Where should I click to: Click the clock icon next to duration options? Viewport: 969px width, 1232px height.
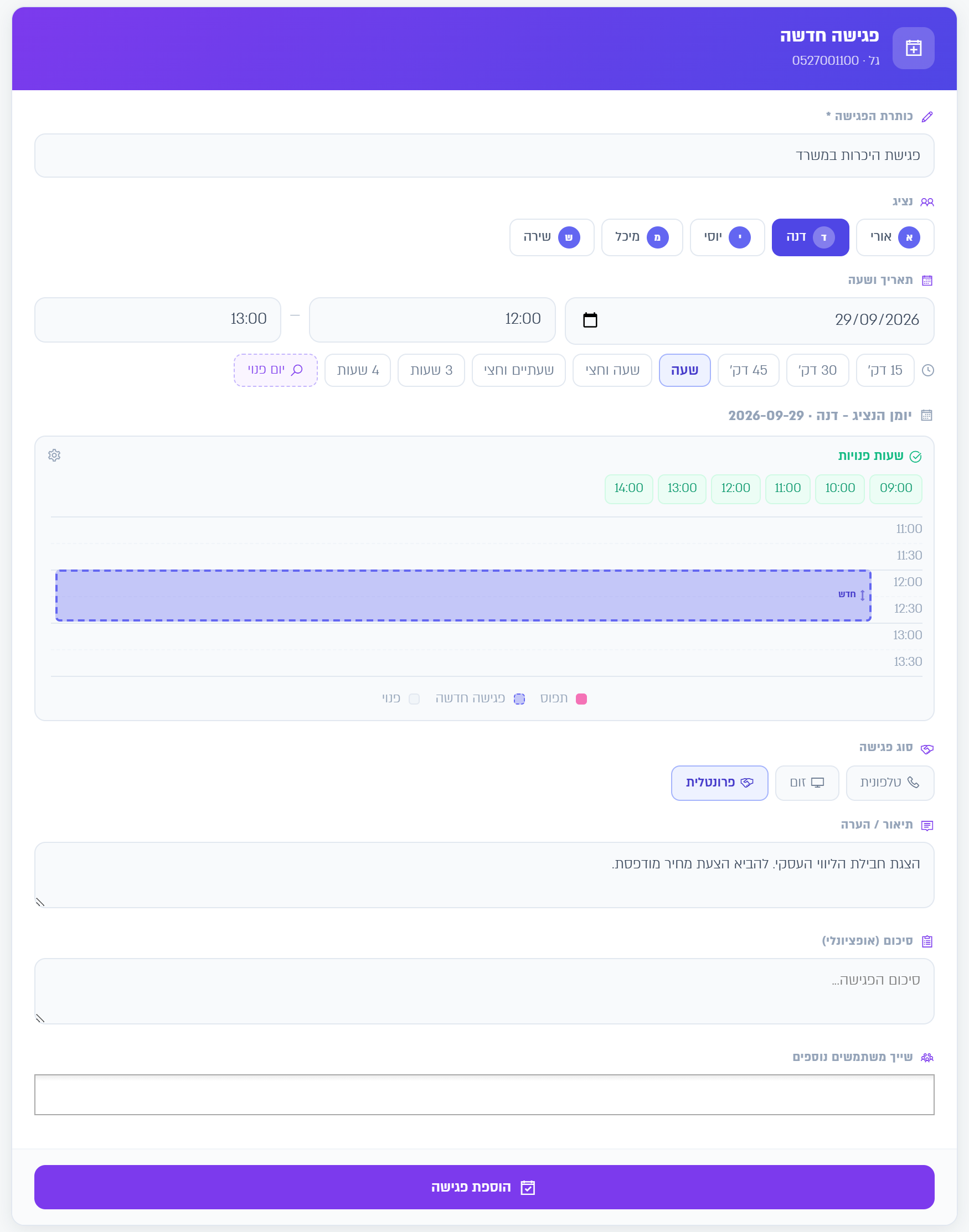927,370
